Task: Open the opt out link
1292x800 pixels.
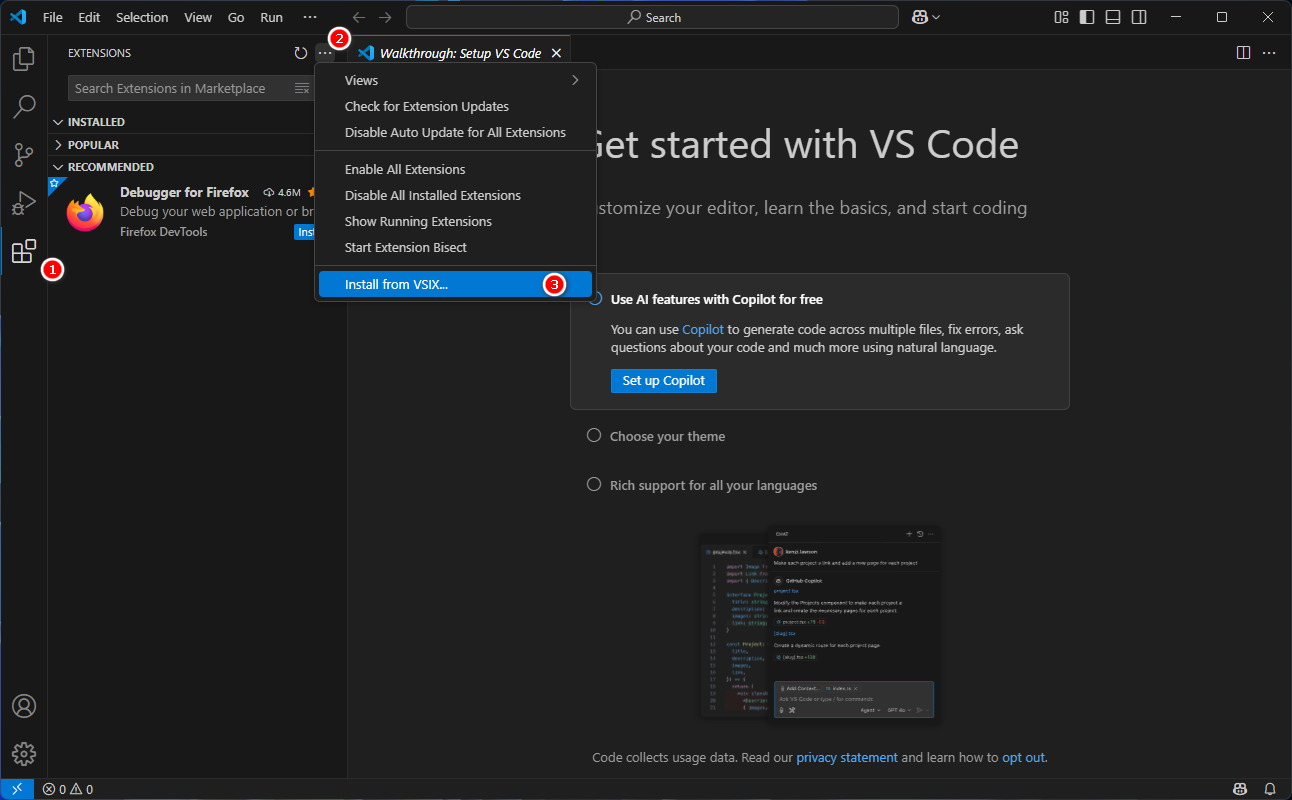Action: (x=1023, y=757)
